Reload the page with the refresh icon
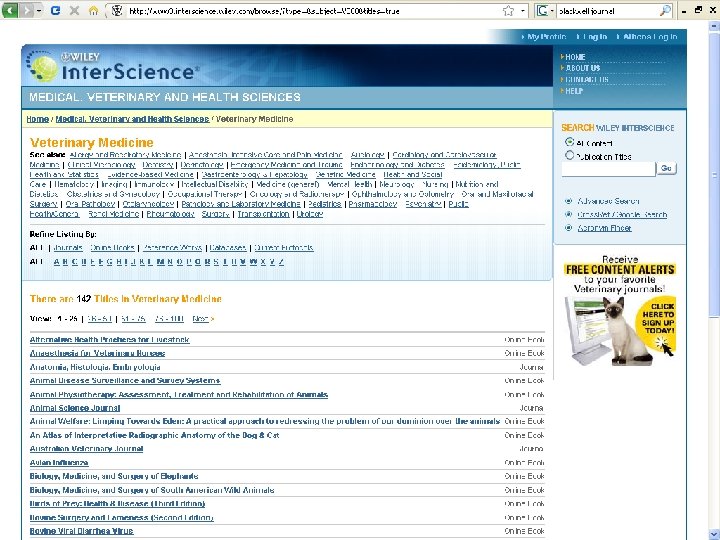 [x=56, y=10]
